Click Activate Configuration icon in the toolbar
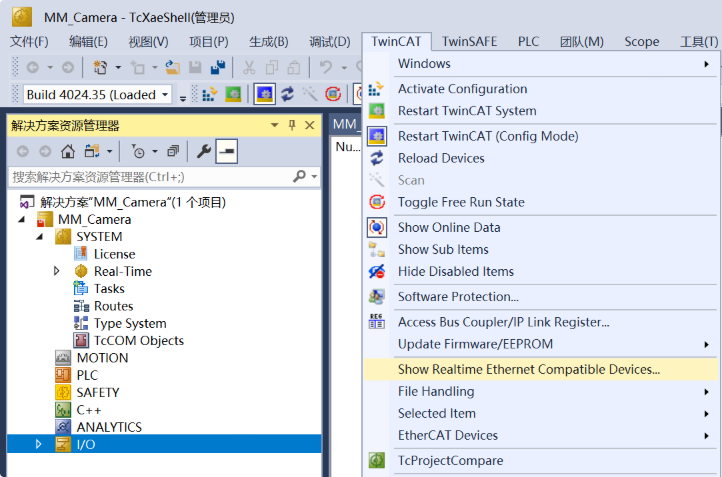The image size is (722, 477). pos(210,94)
